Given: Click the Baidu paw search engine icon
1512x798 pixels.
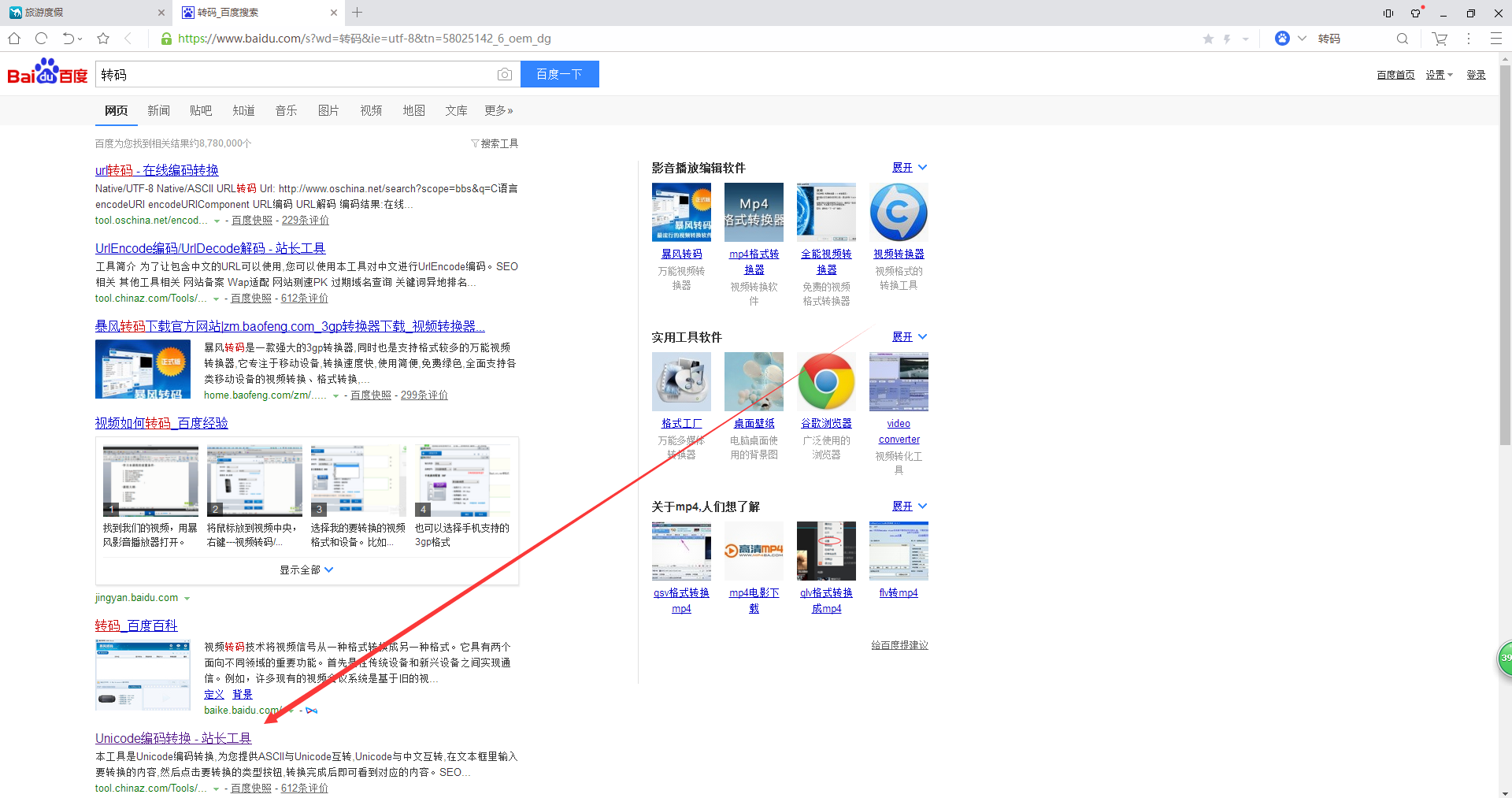Looking at the screenshot, I should pyautogui.click(x=1282, y=38).
